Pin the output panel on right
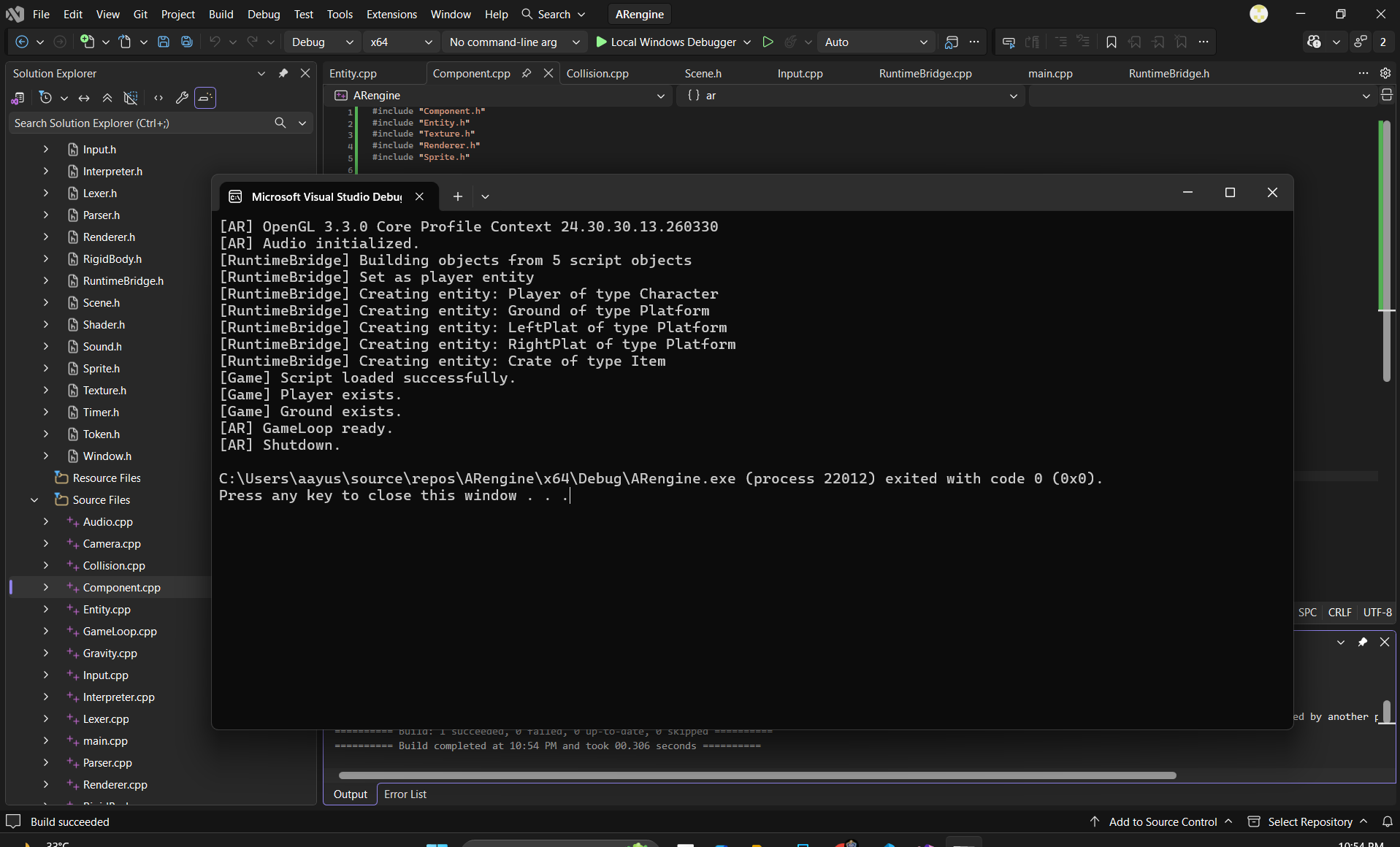The image size is (1400, 847). tap(1363, 642)
